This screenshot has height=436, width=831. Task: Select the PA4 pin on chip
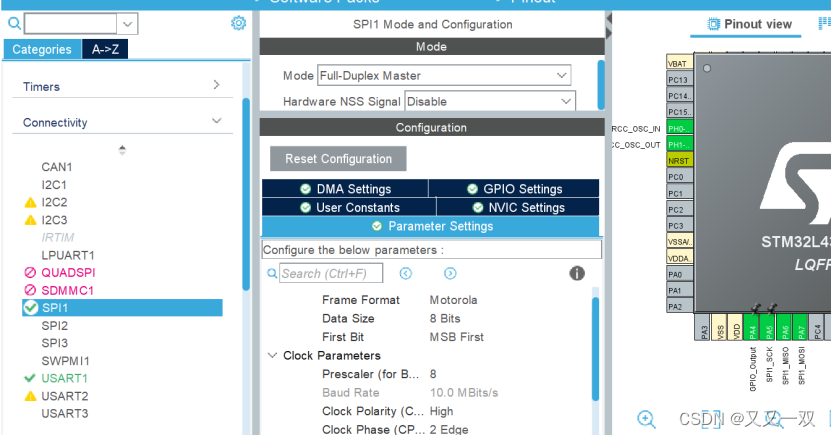click(x=752, y=327)
